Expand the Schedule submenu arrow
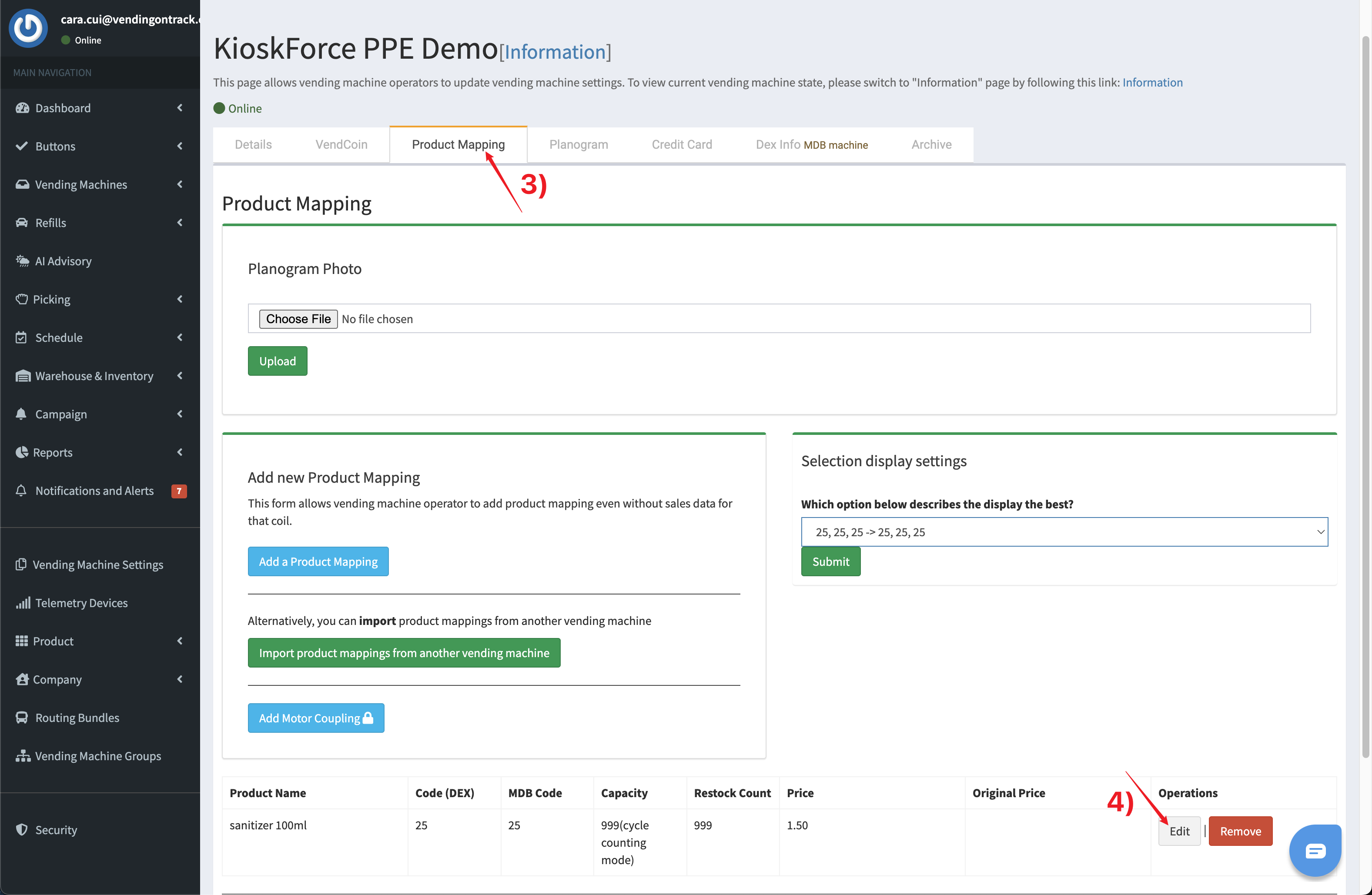 coord(180,337)
